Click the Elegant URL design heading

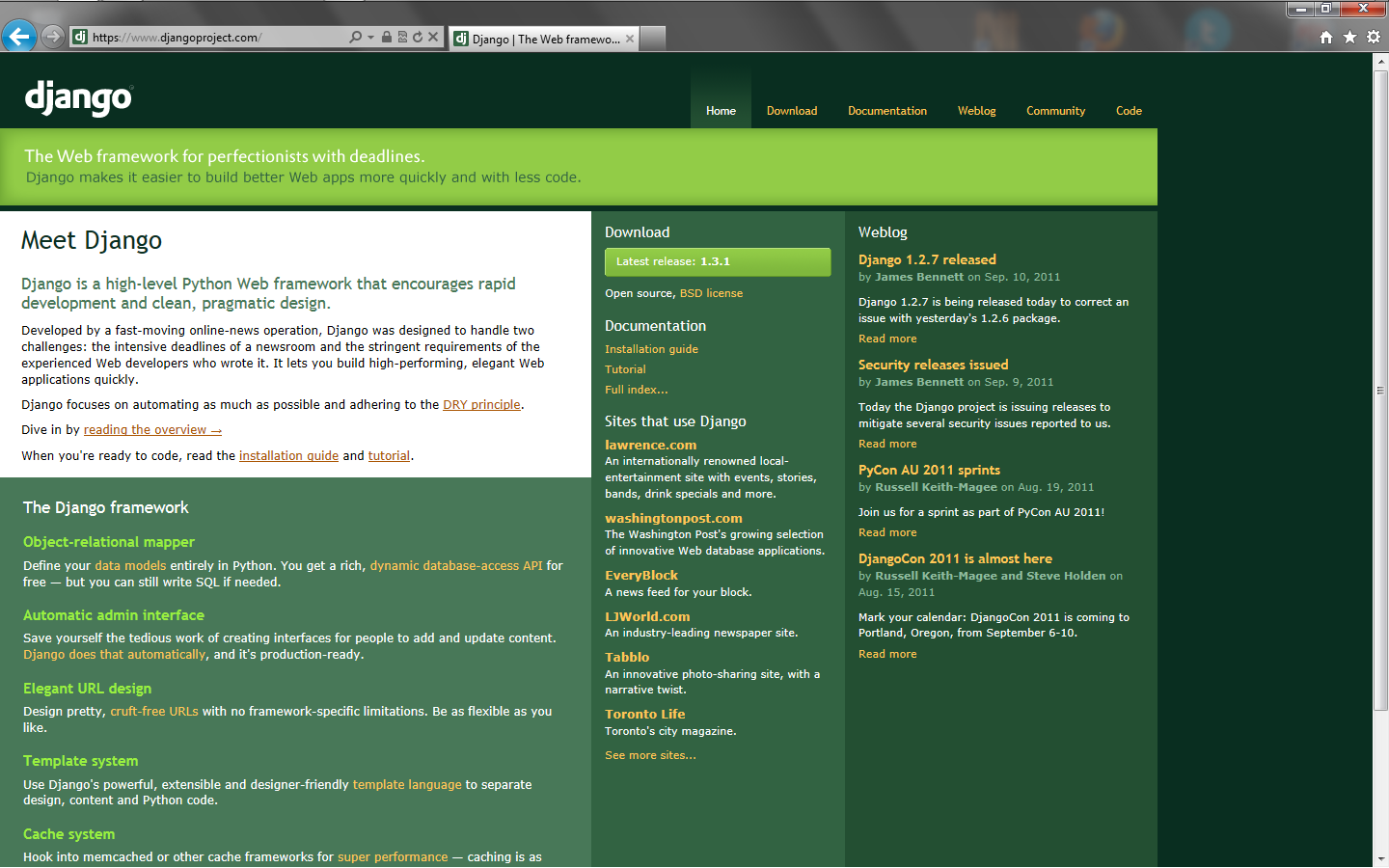click(87, 689)
